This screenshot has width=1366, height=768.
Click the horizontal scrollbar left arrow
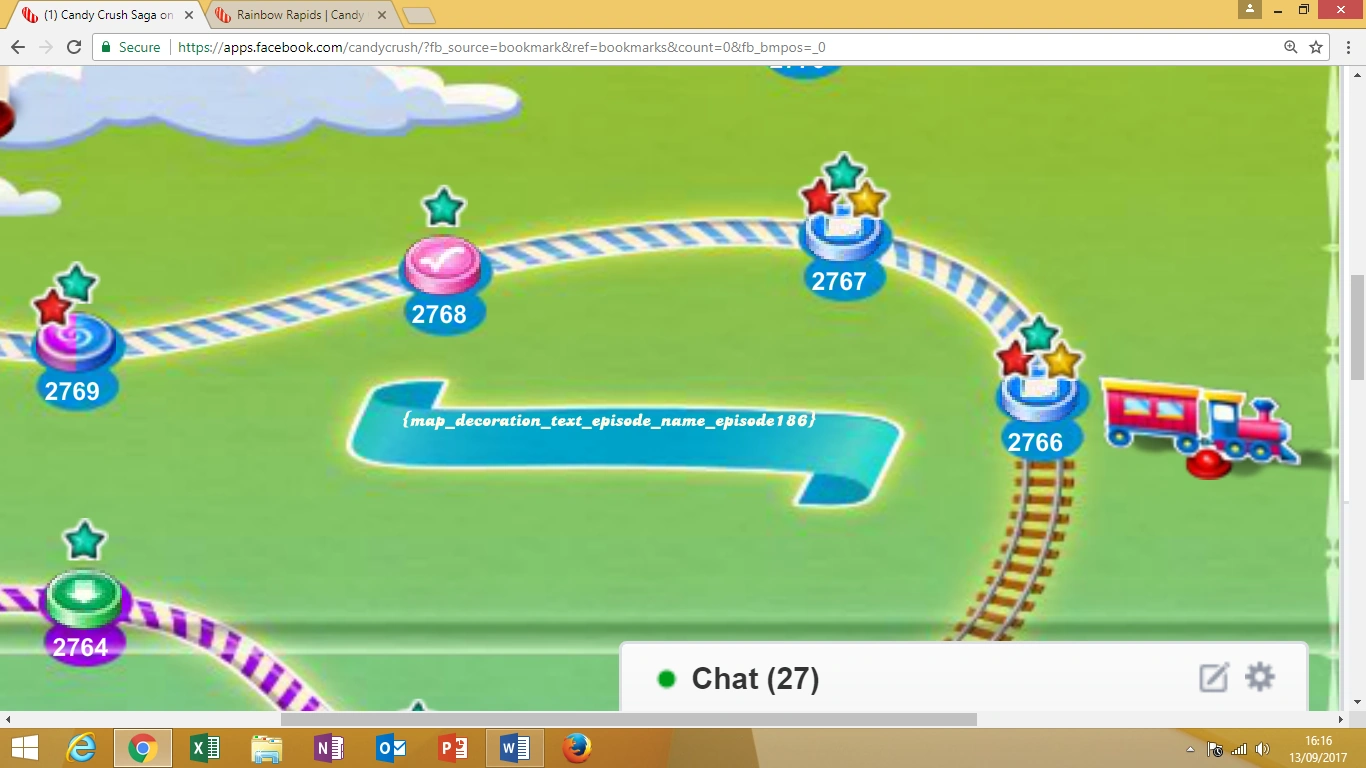point(8,719)
